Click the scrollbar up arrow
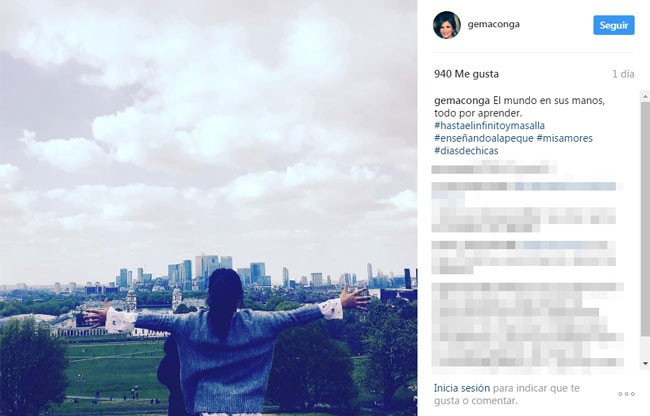This screenshot has width=650, height=416. point(645,96)
